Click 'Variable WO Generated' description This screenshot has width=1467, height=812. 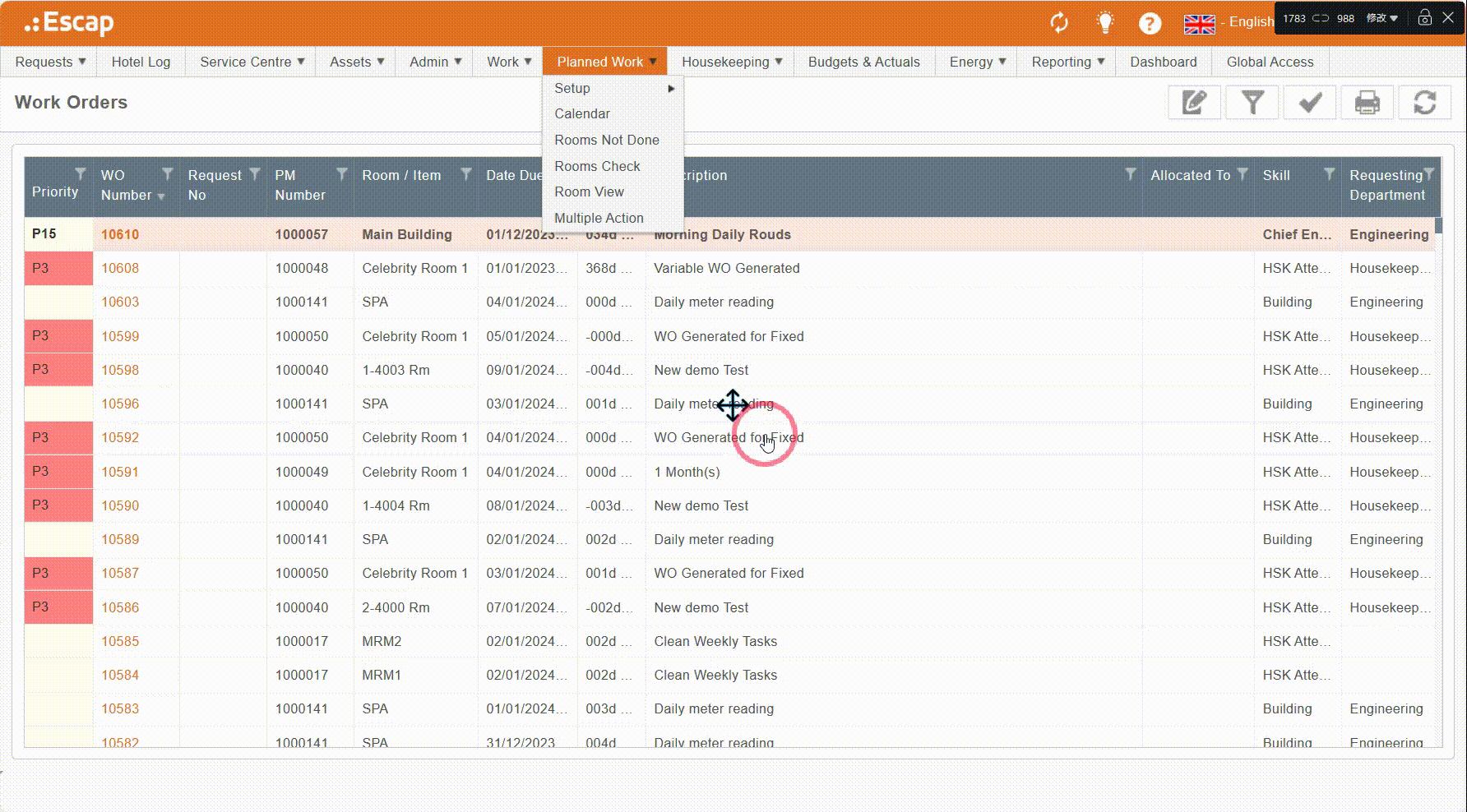point(727,268)
